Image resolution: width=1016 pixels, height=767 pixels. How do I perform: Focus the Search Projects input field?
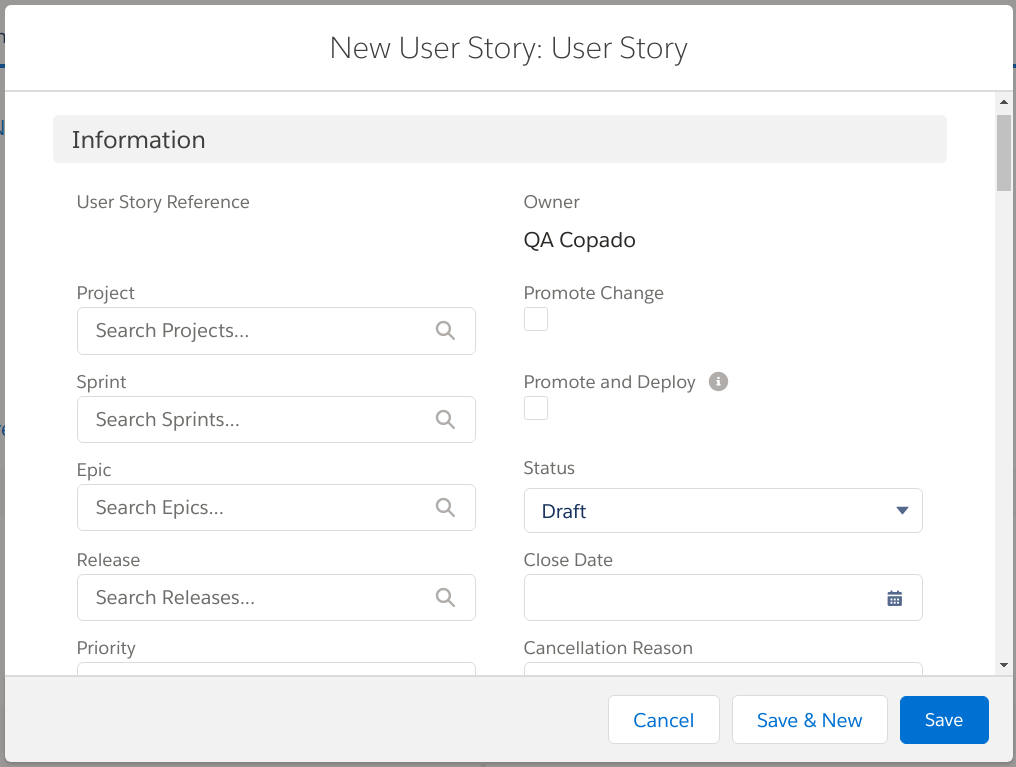[260, 331]
